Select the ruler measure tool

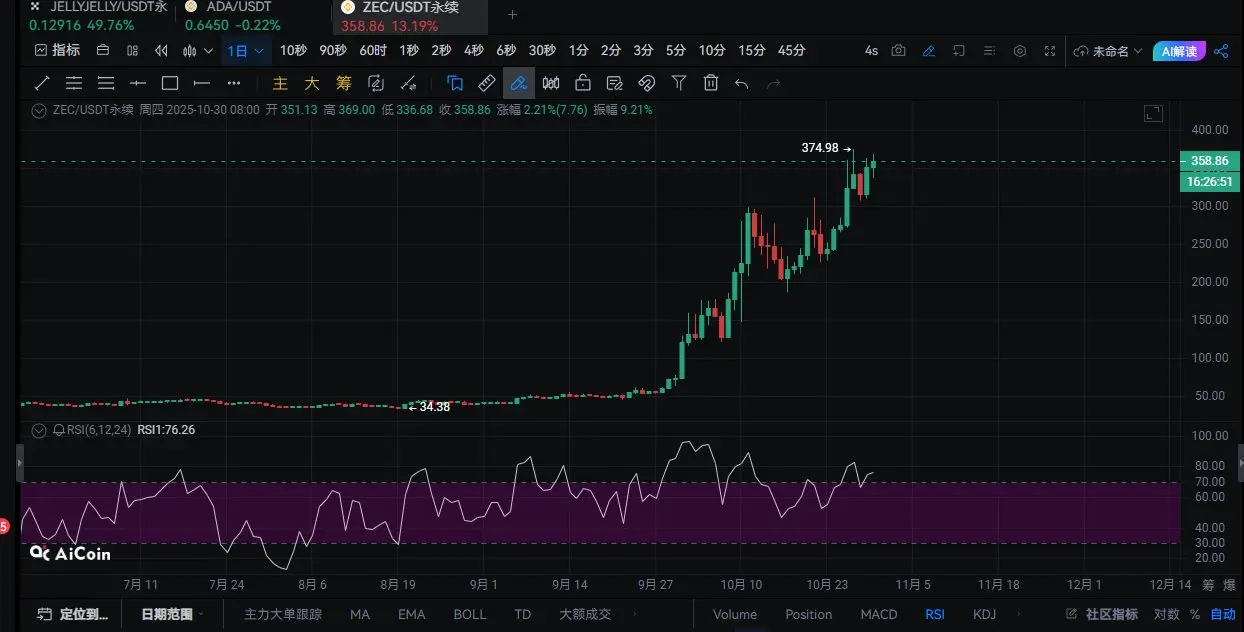point(487,83)
